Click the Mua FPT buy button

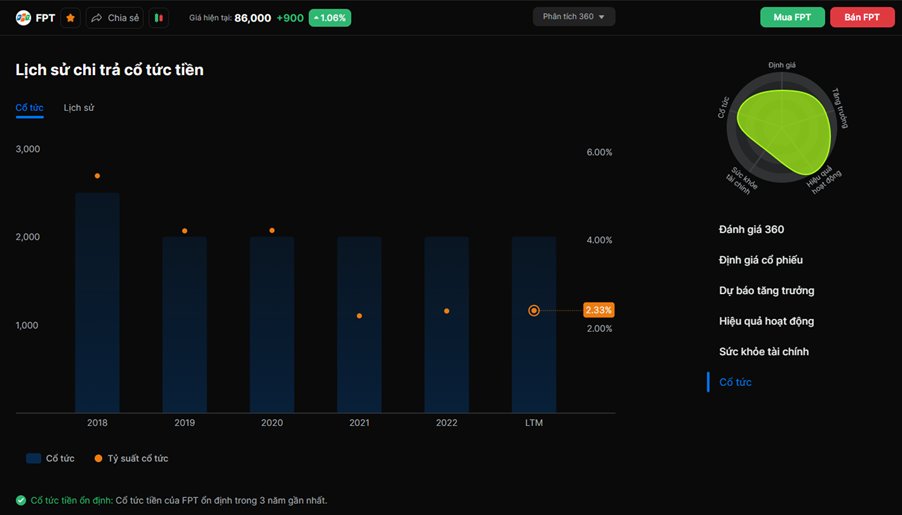792,17
